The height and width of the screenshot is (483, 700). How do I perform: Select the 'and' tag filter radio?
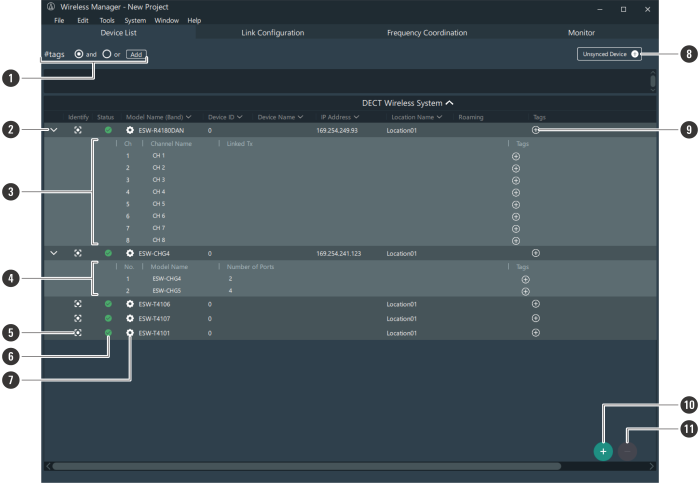coord(79,54)
